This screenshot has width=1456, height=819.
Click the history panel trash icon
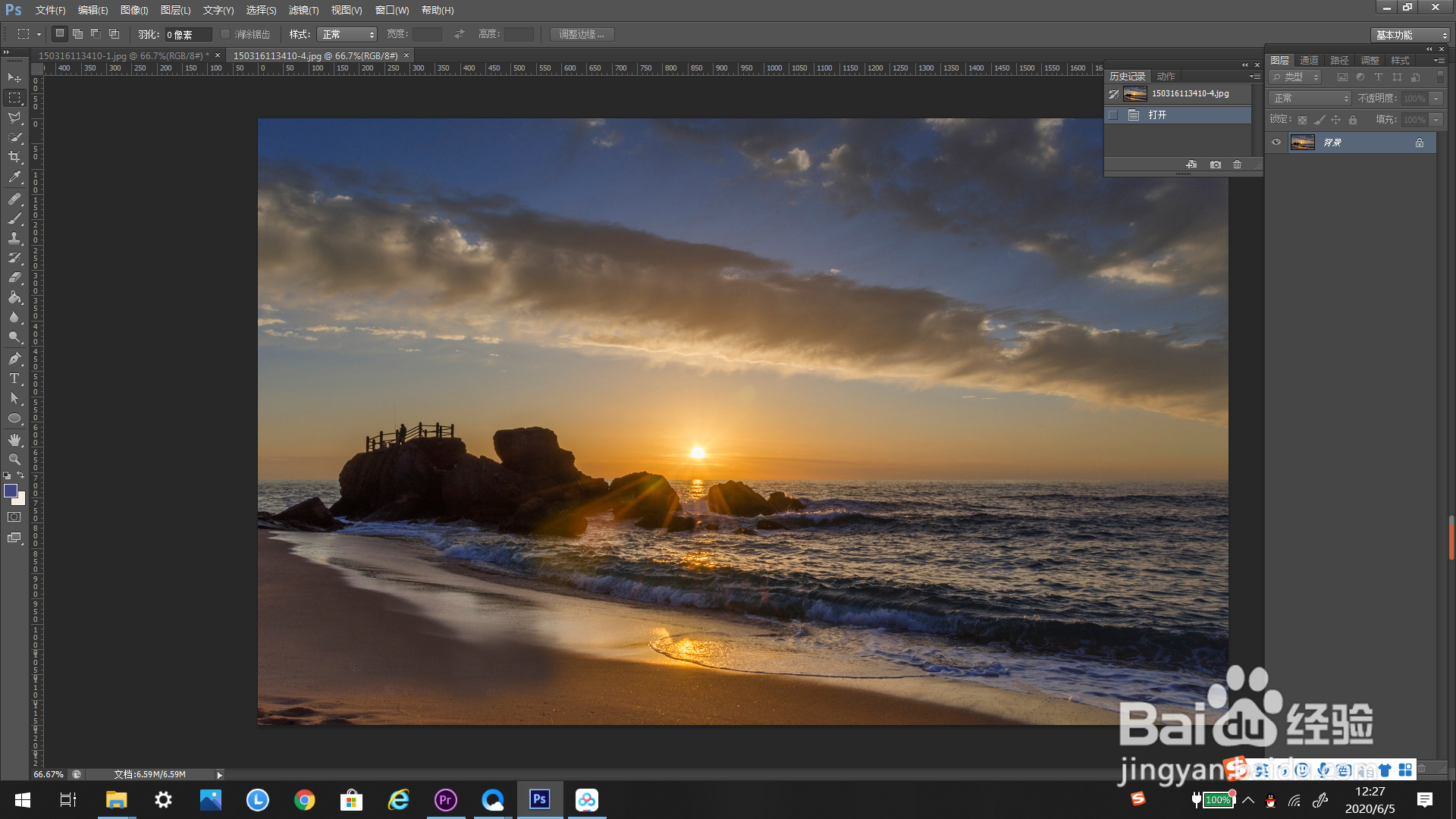tap(1238, 165)
